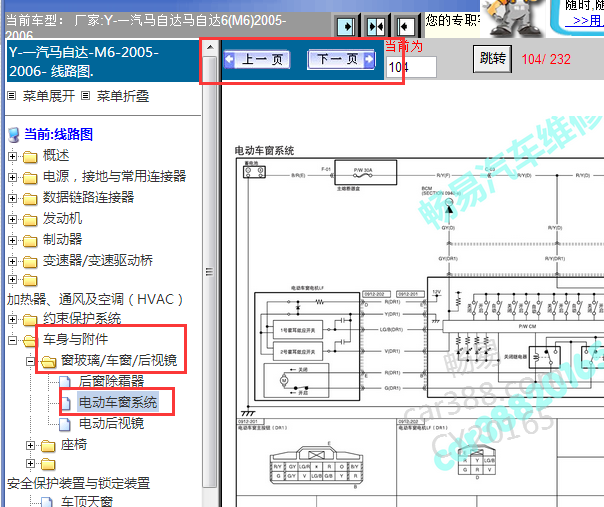
Task: Select the 概述 folder label
Action: [56, 155]
